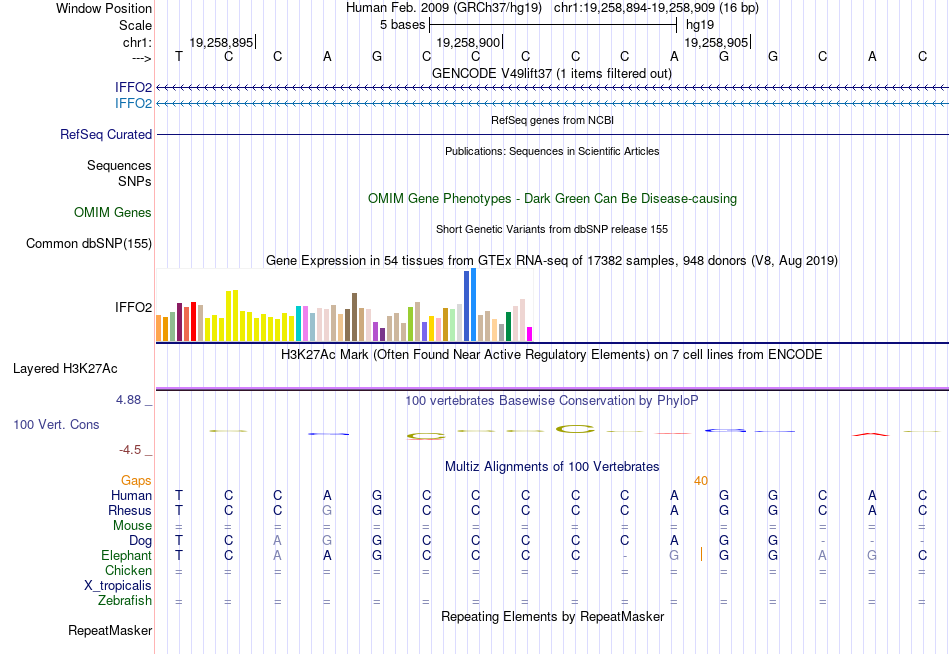Viewport: 950px width, 654px height.
Task: Click the large olive C conservation logo
Action: [x=576, y=429]
